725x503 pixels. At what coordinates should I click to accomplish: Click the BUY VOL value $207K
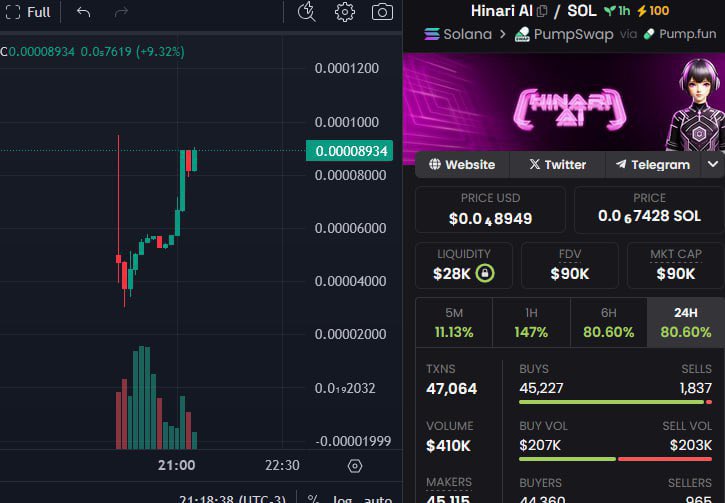(540, 445)
